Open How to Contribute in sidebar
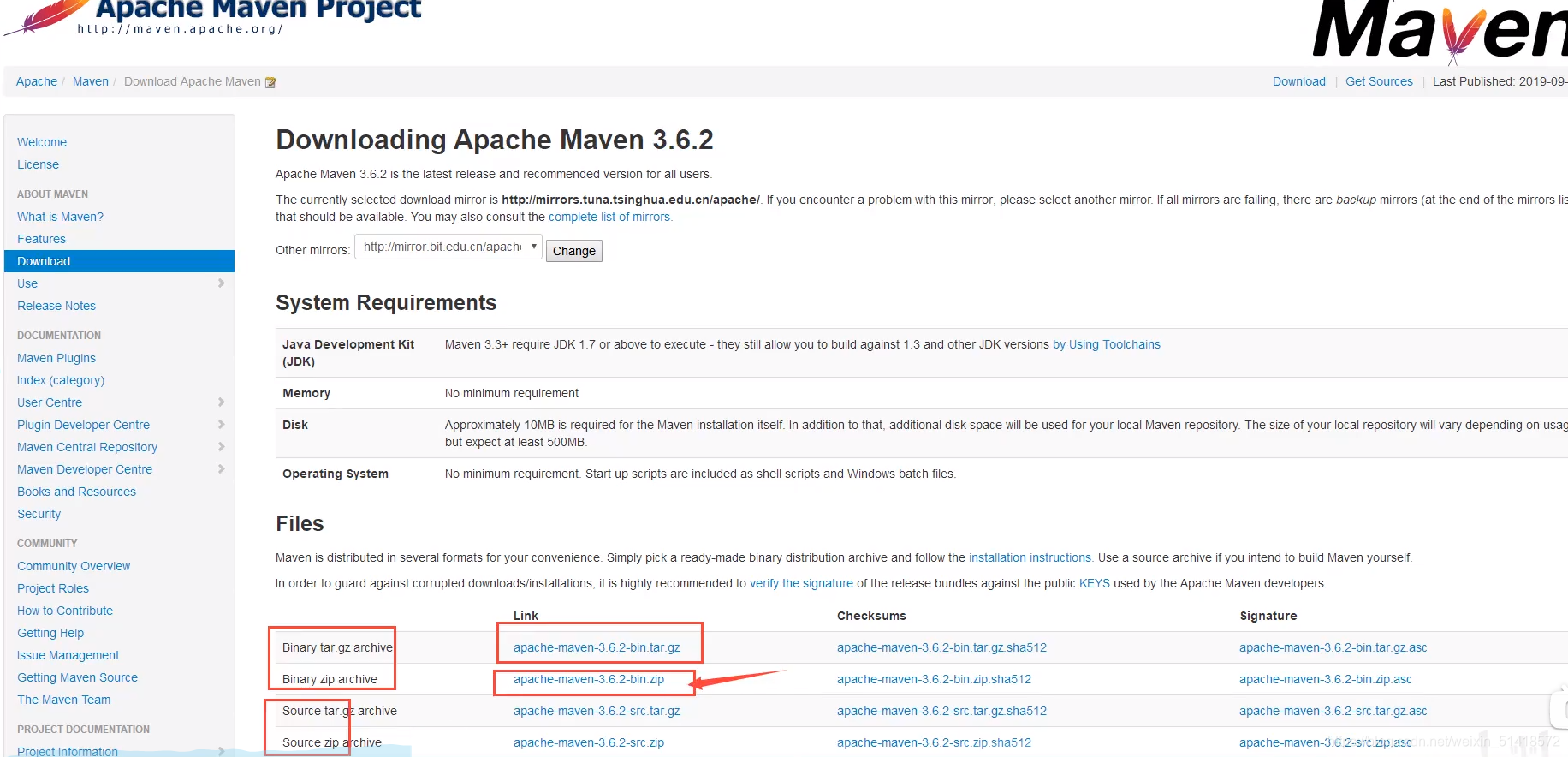1568x757 pixels. click(x=65, y=611)
